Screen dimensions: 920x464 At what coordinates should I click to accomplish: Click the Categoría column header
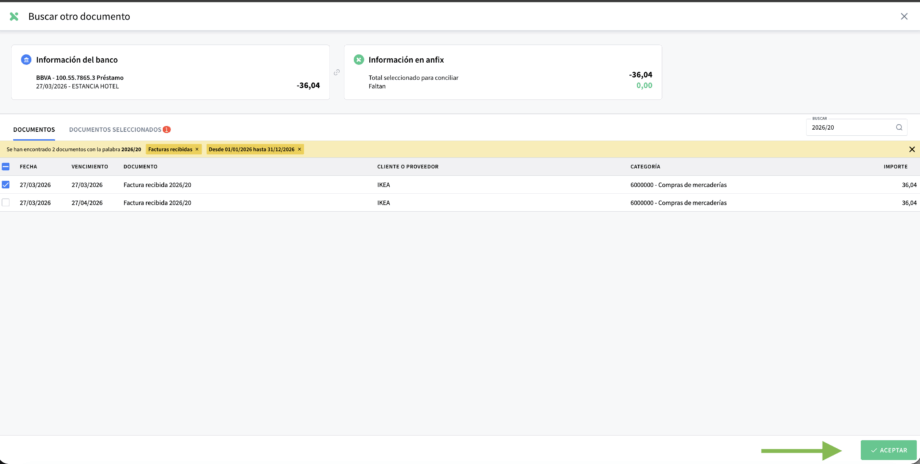645,167
